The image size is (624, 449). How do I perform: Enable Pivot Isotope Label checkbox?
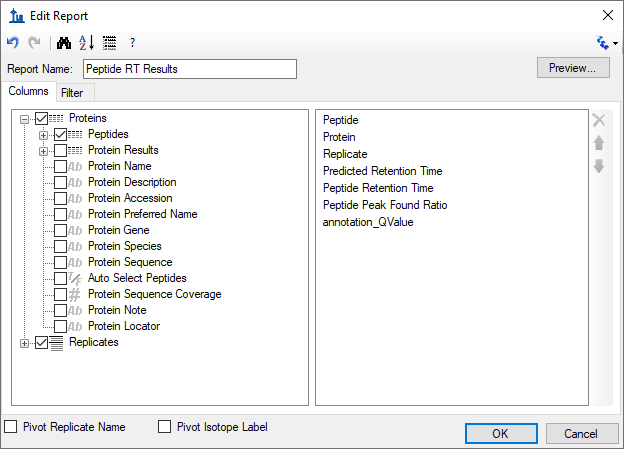(x=166, y=427)
